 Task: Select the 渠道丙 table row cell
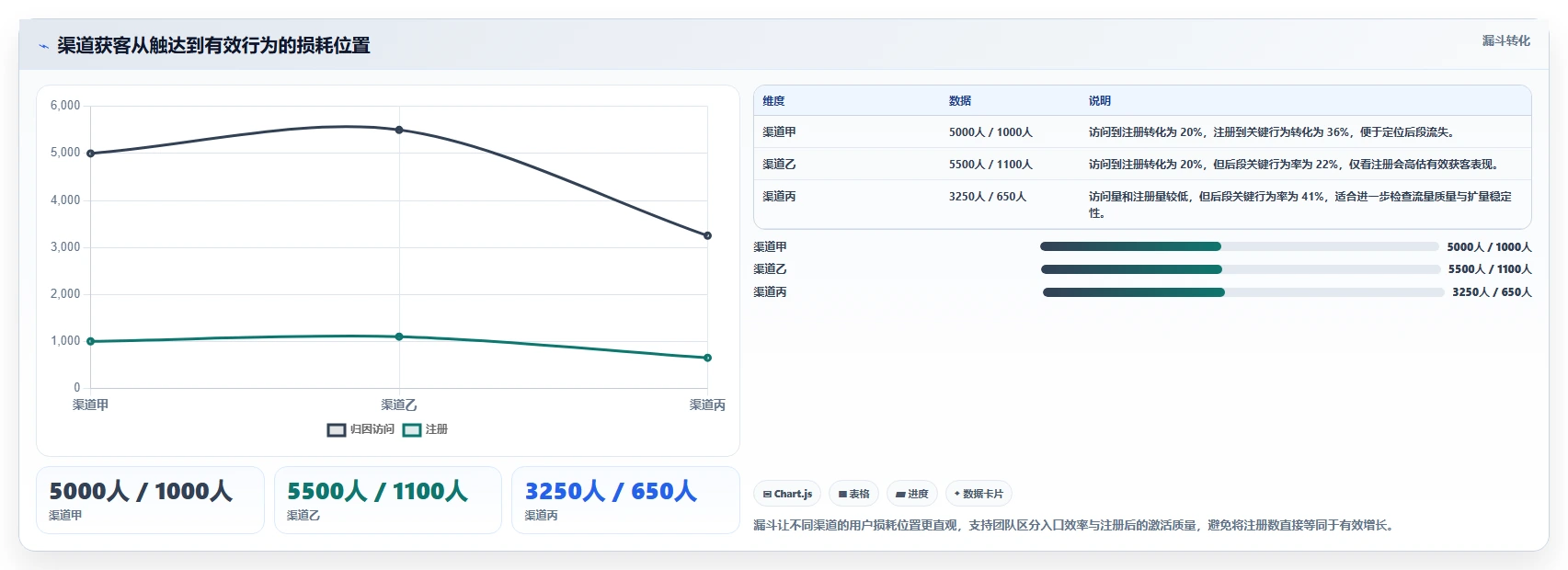click(x=779, y=197)
